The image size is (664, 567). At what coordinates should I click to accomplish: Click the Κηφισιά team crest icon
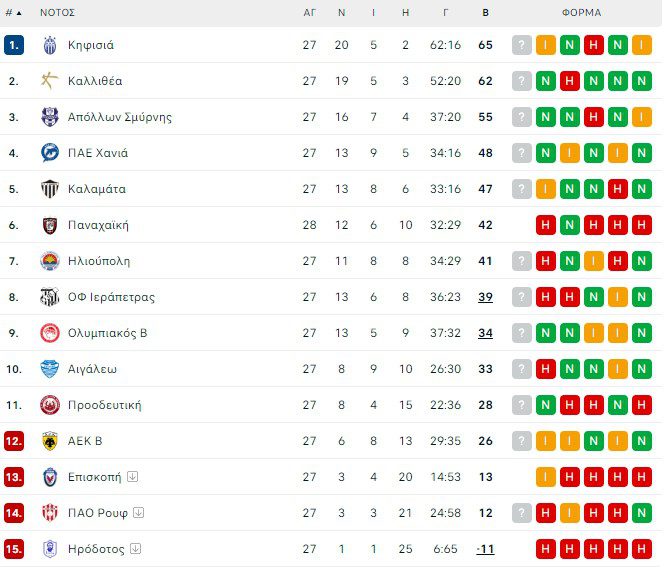click(50, 45)
